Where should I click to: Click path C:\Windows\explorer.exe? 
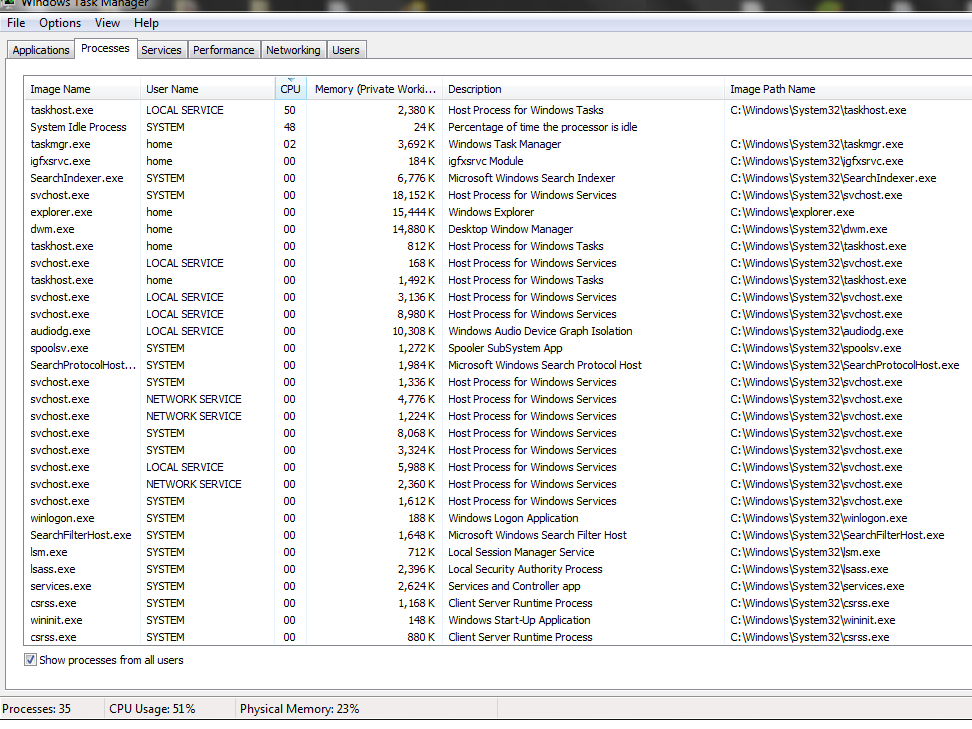[792, 212]
